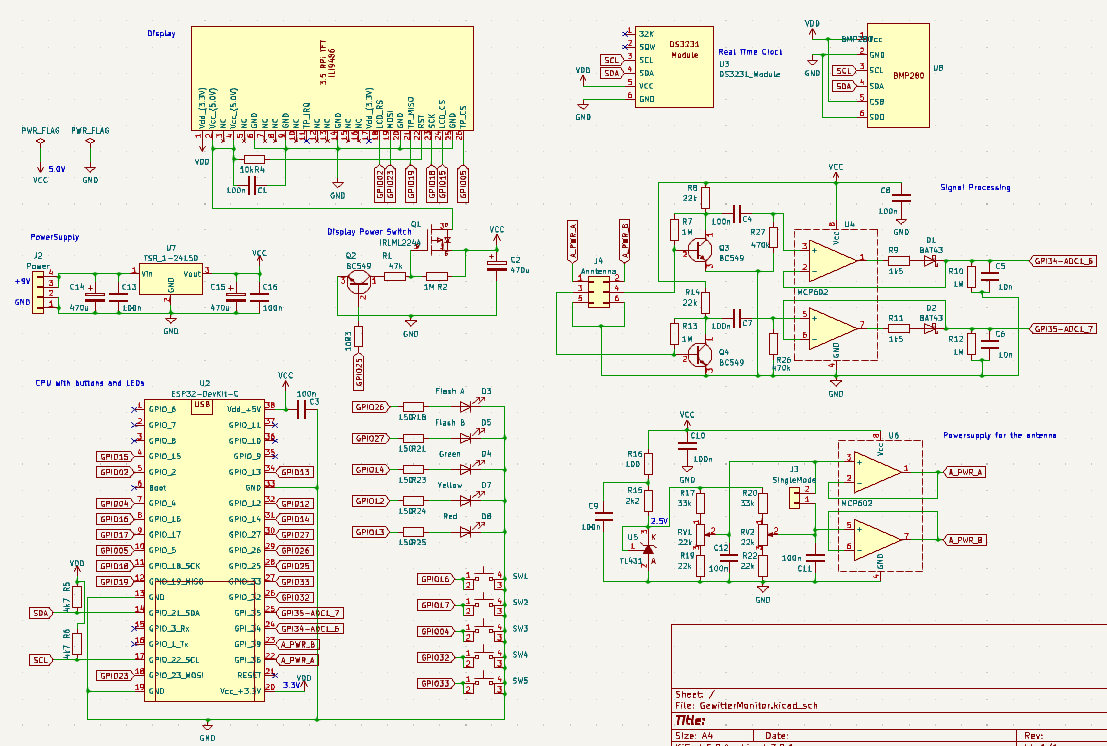This screenshot has width=1107, height=746.
Task: Click the J2 Power connector
Action: coord(37,292)
